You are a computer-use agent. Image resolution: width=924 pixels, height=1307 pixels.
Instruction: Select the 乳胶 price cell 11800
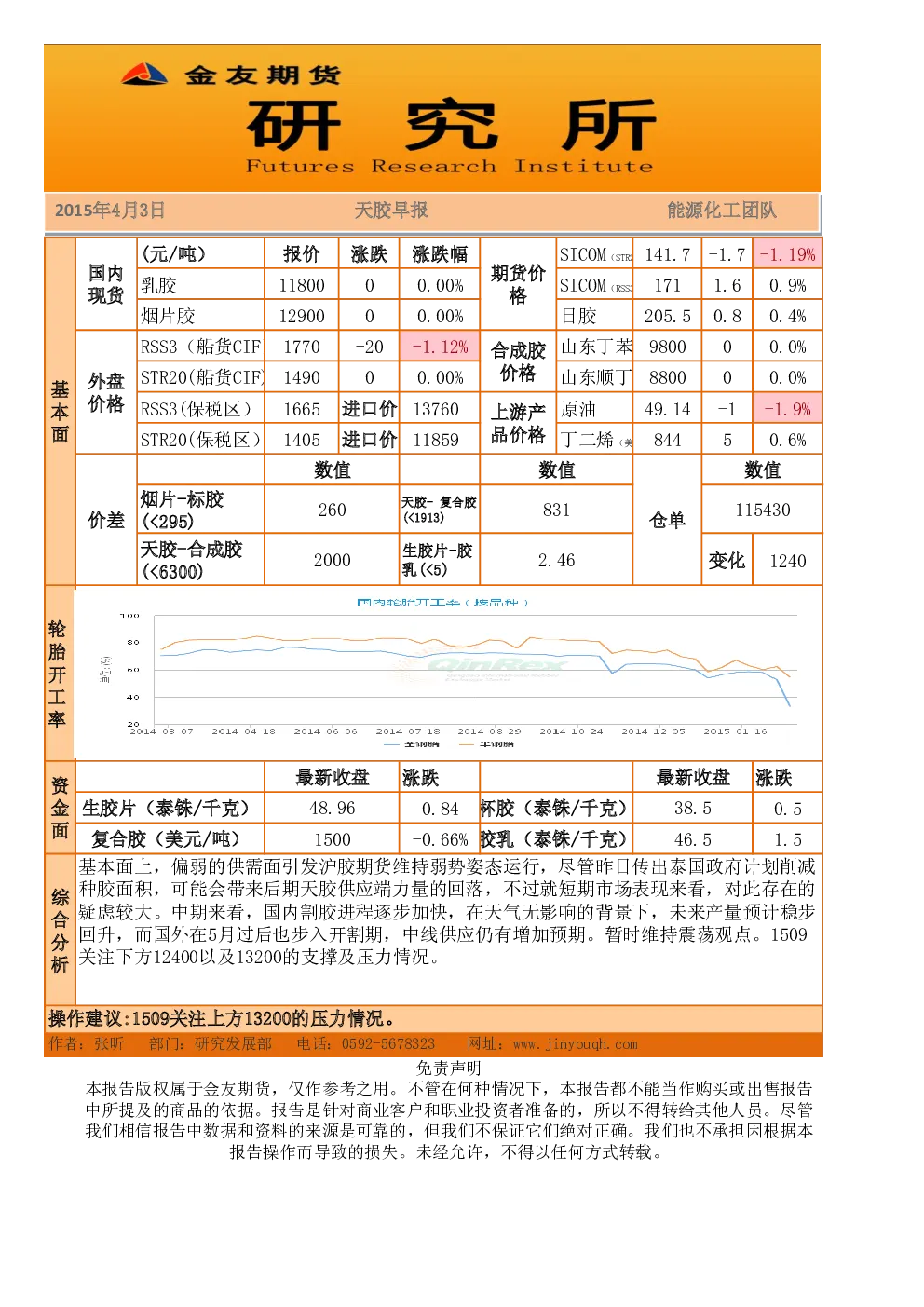(302, 285)
